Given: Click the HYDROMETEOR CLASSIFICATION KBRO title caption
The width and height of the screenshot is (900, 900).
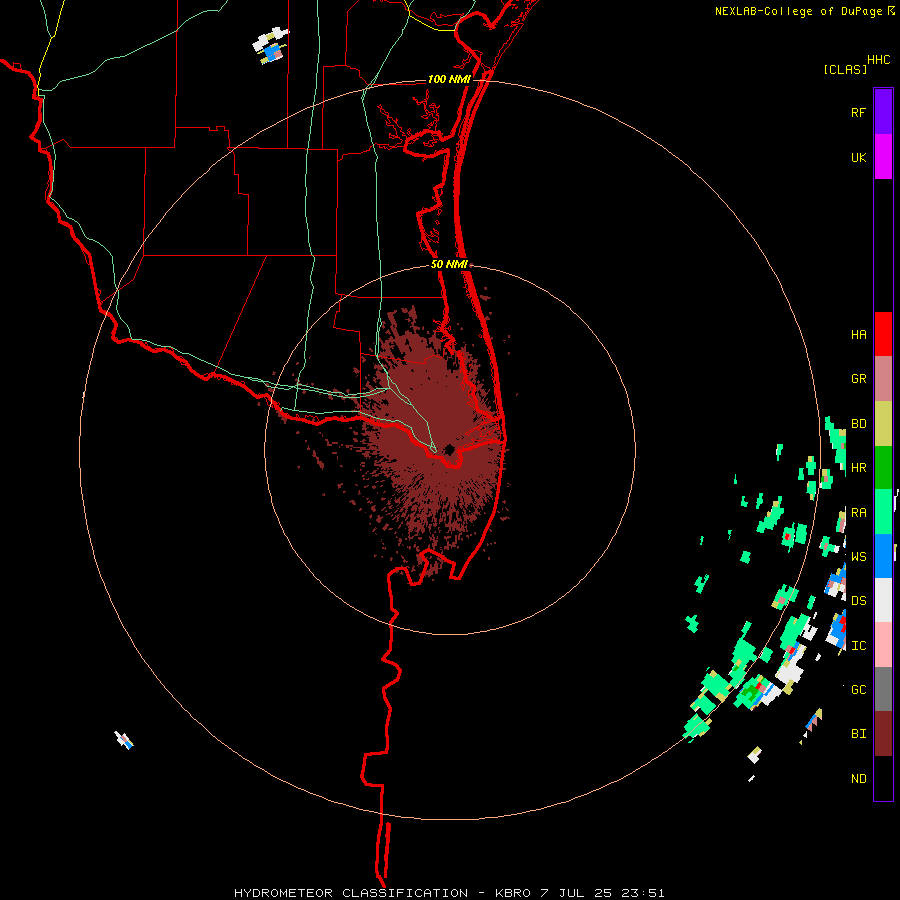Looking at the screenshot, I should pos(449,893).
